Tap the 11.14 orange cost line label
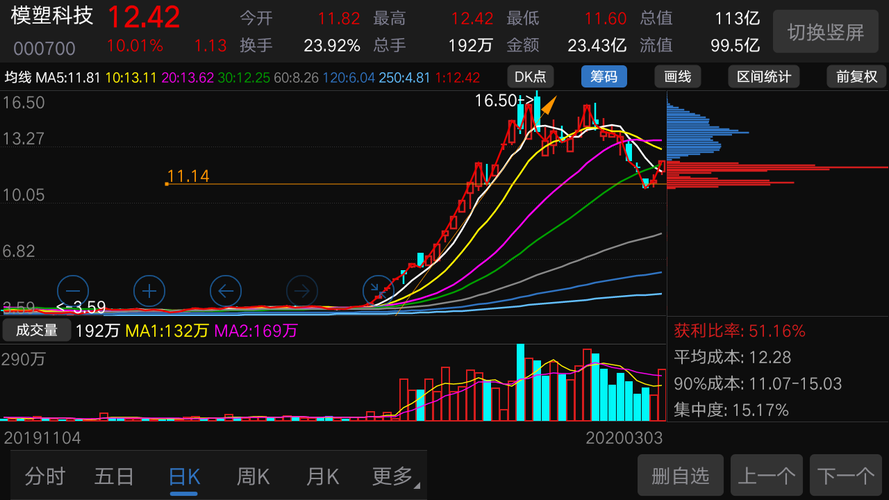This screenshot has height=500, width=889. (188, 176)
